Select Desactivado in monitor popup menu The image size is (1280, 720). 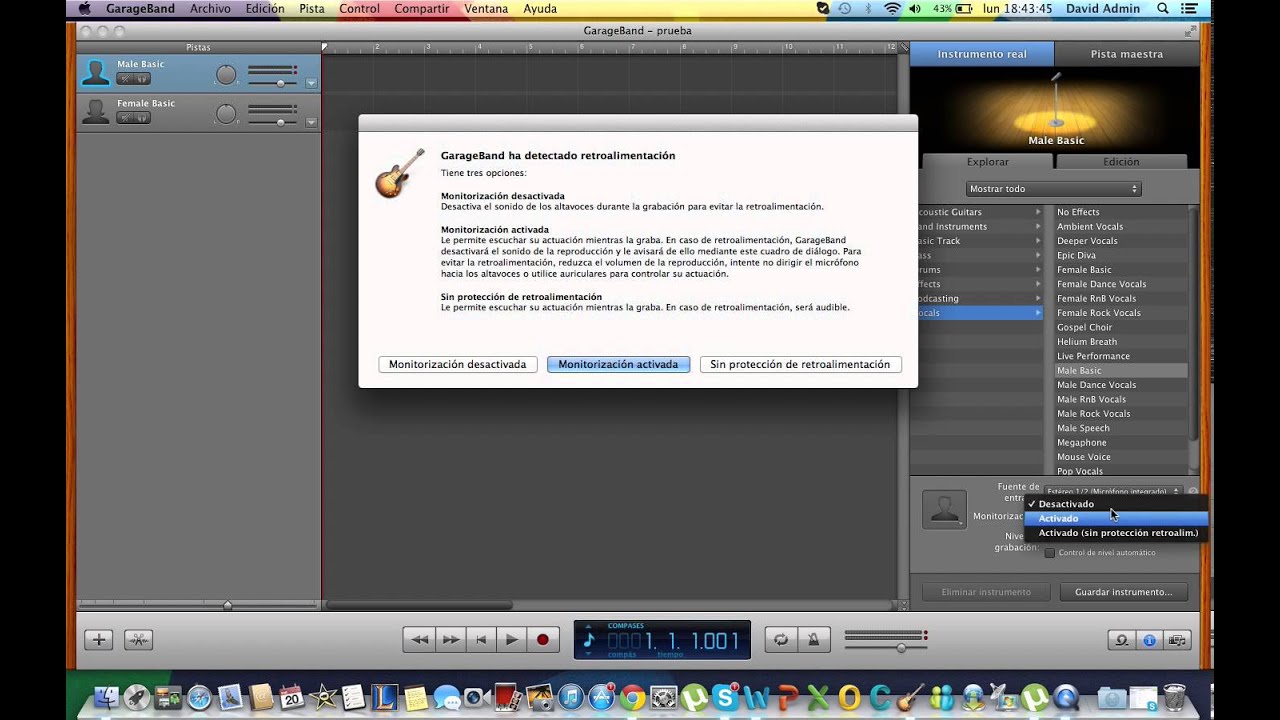[x=1116, y=504]
